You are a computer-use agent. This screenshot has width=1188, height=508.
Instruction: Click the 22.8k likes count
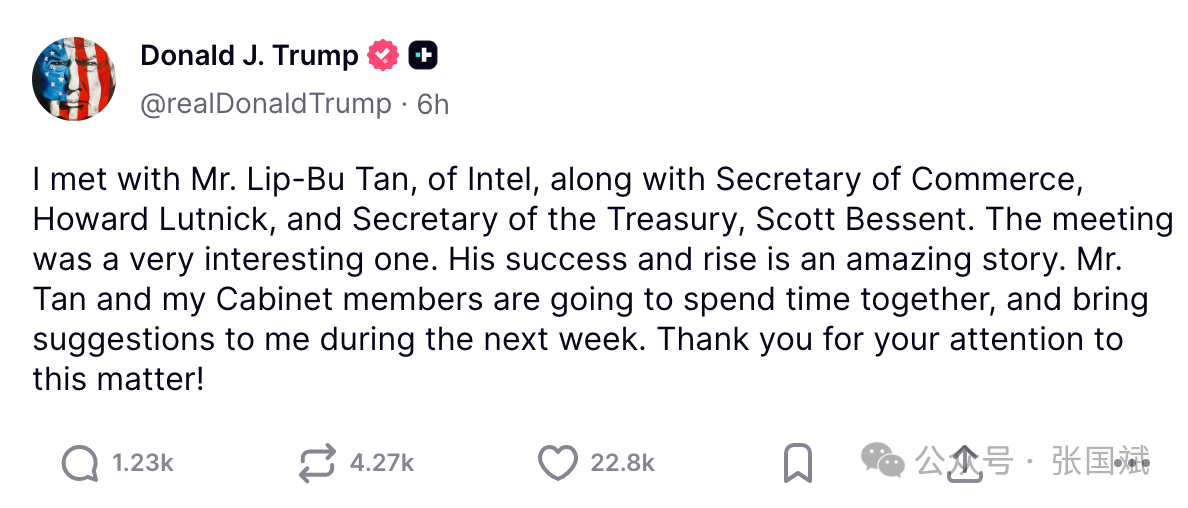coord(622,463)
